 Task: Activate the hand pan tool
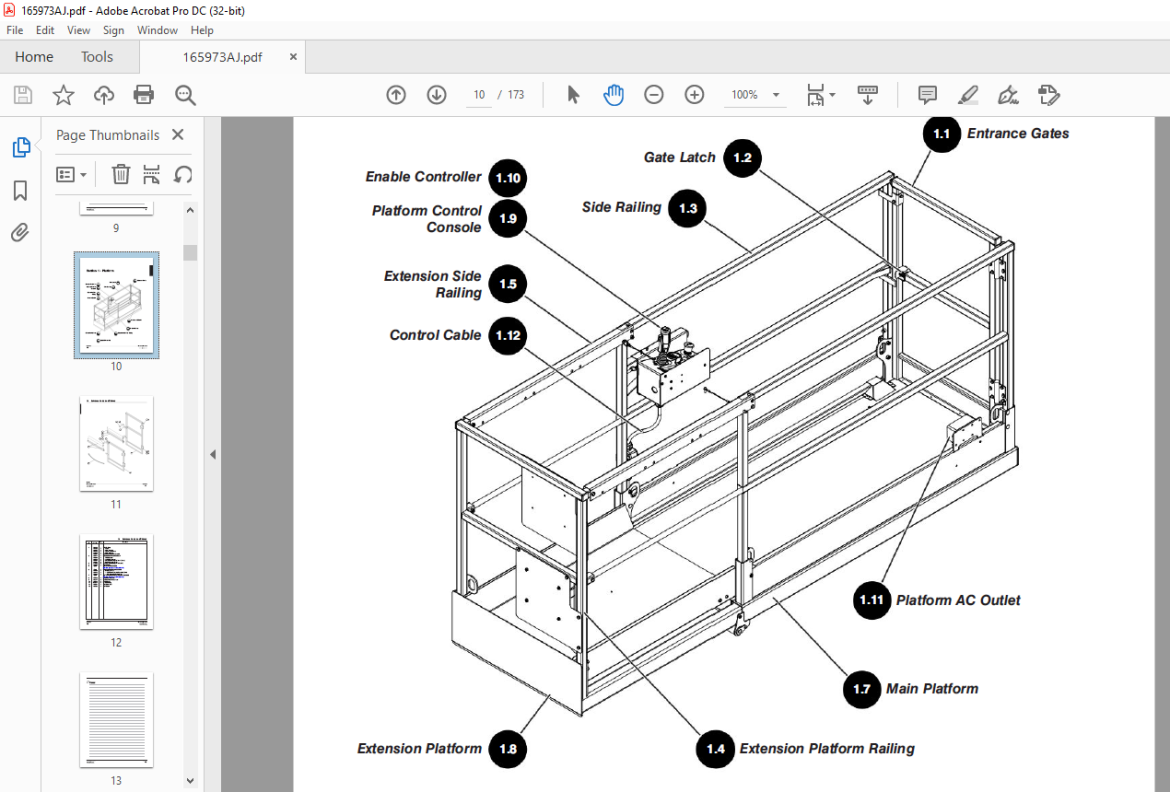[613, 95]
